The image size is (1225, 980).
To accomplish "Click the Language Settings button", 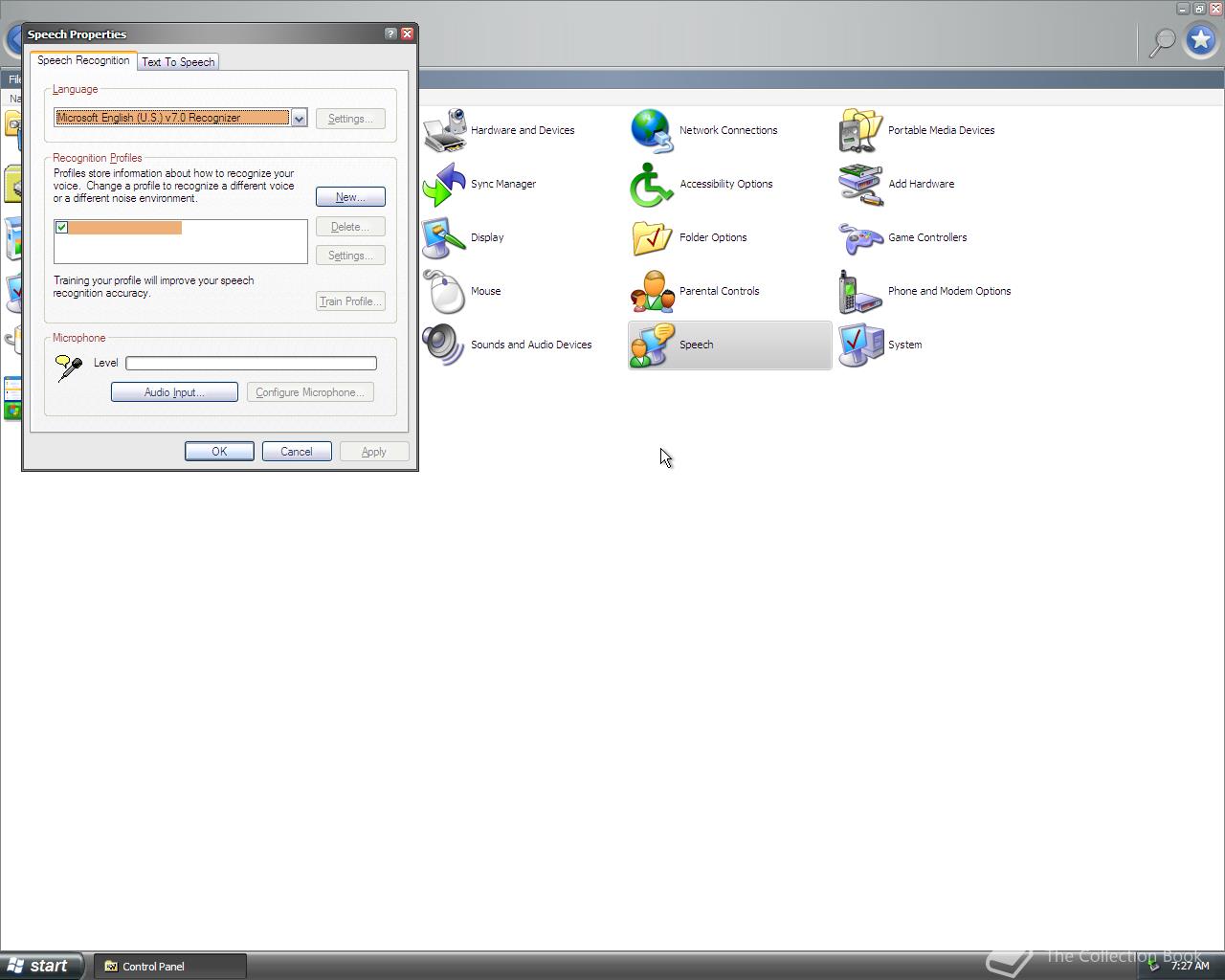I will (350, 119).
